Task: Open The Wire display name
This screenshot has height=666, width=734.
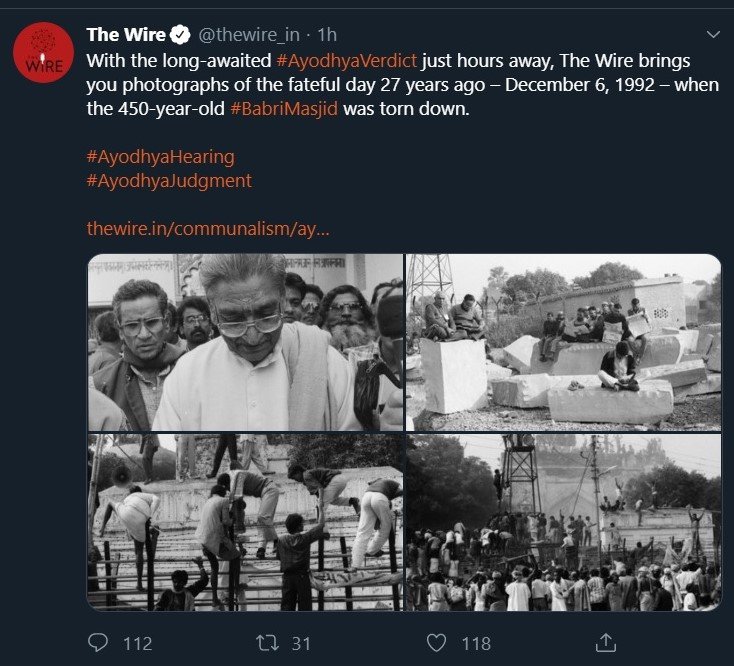Action: (x=126, y=36)
